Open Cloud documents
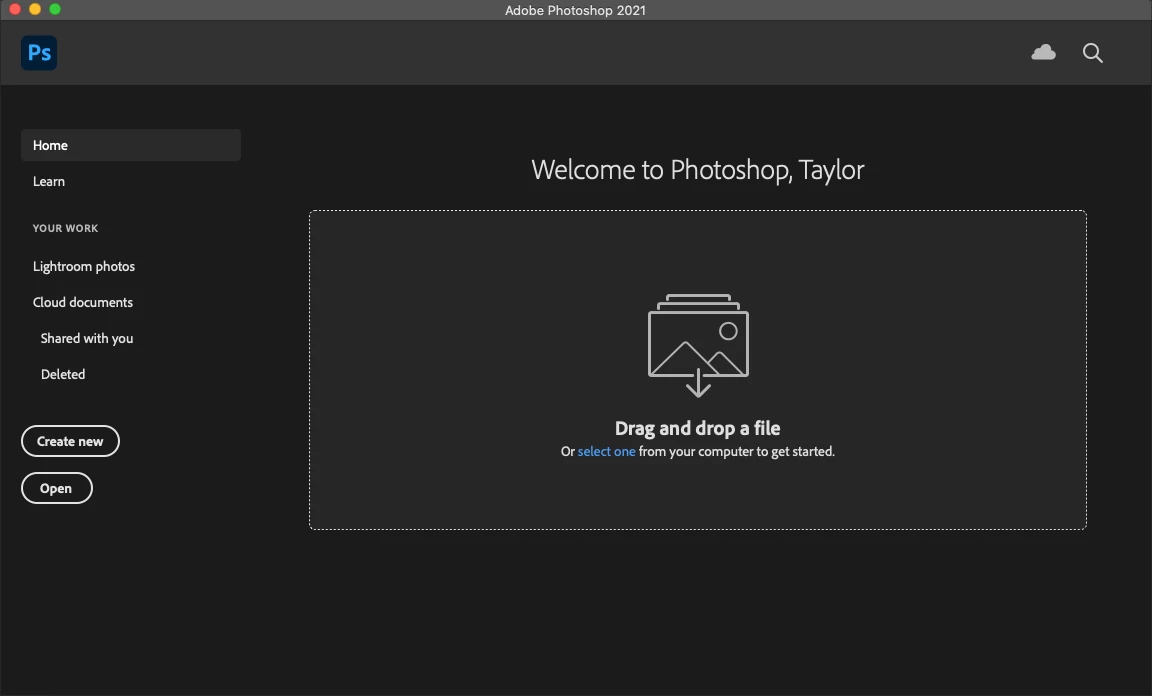Screen dimensions: 1152x696 pos(83,302)
